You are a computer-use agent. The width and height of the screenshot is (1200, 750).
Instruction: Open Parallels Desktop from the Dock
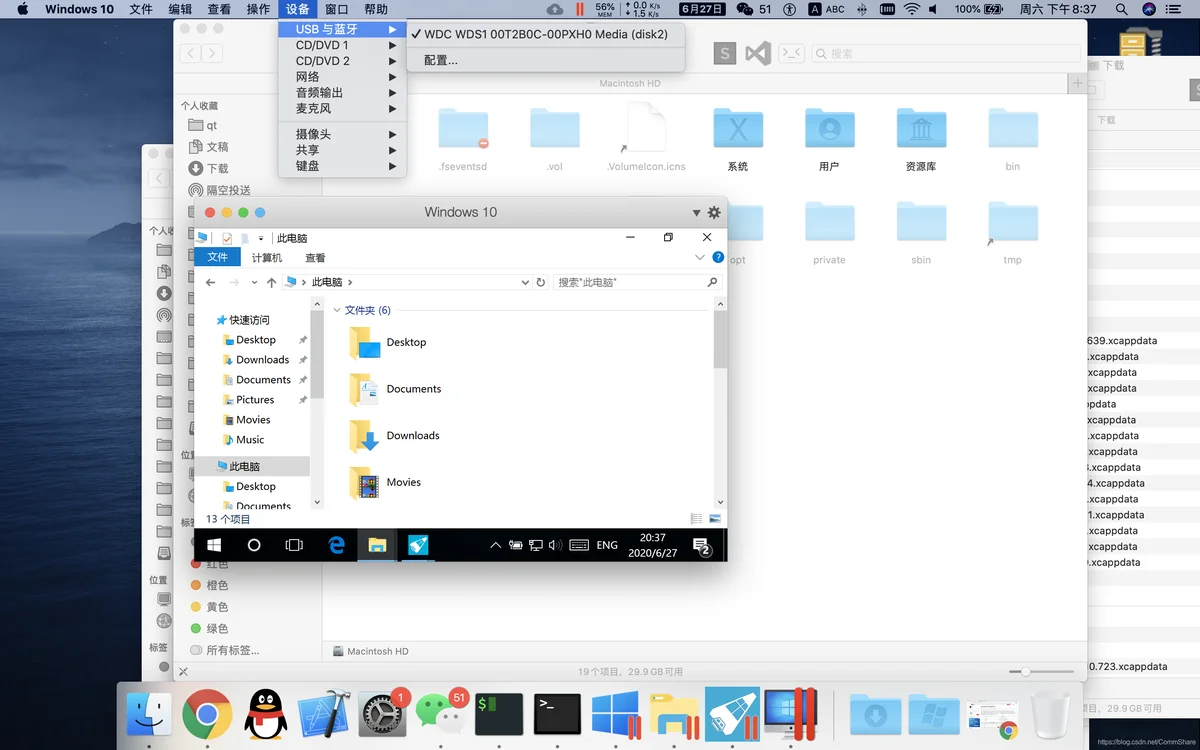coord(791,714)
